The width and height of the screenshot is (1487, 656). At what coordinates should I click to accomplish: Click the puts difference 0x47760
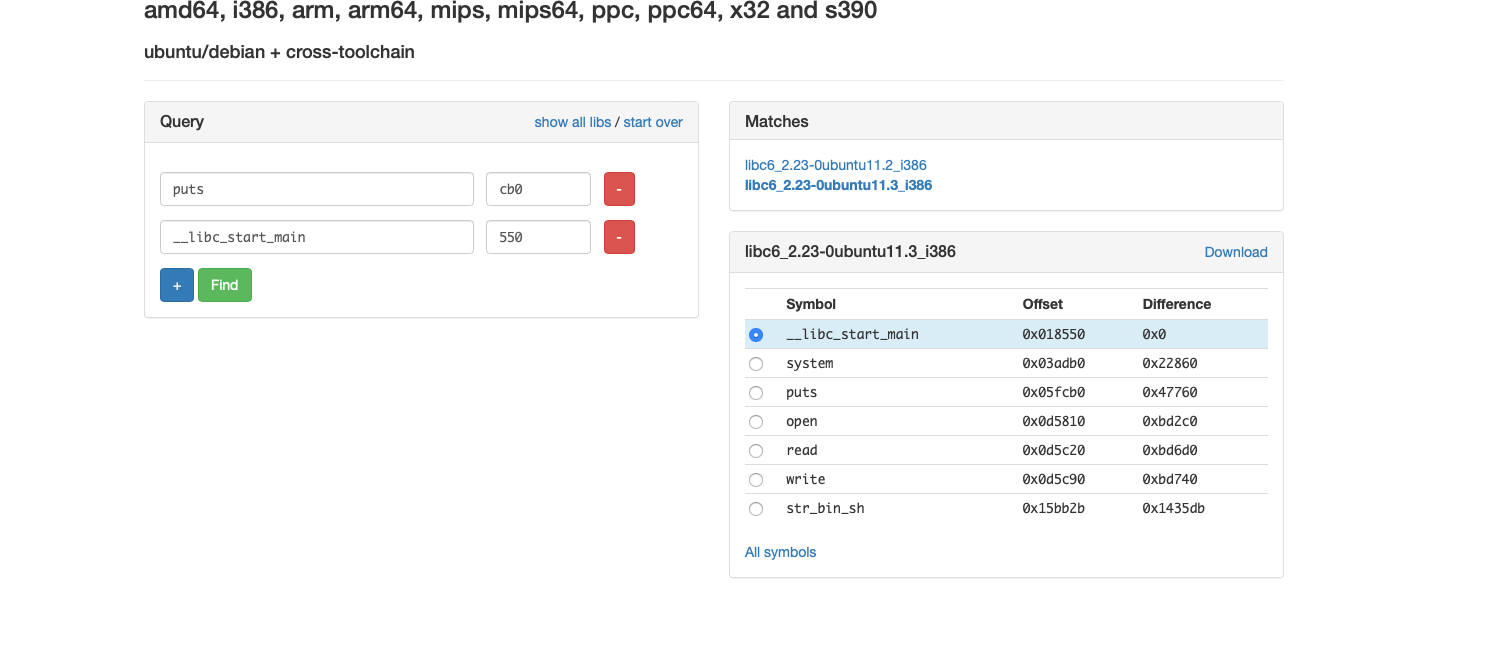[1170, 393]
